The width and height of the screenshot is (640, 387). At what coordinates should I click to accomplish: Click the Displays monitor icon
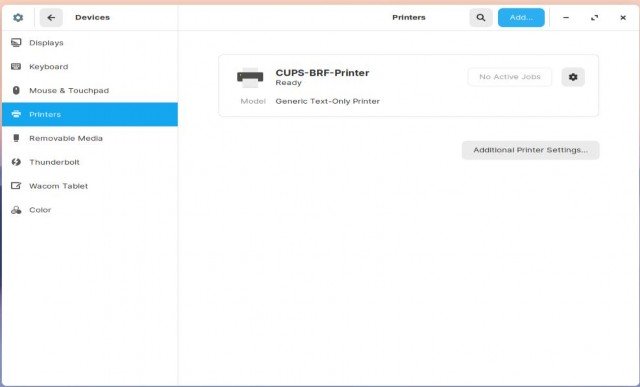[x=16, y=42]
